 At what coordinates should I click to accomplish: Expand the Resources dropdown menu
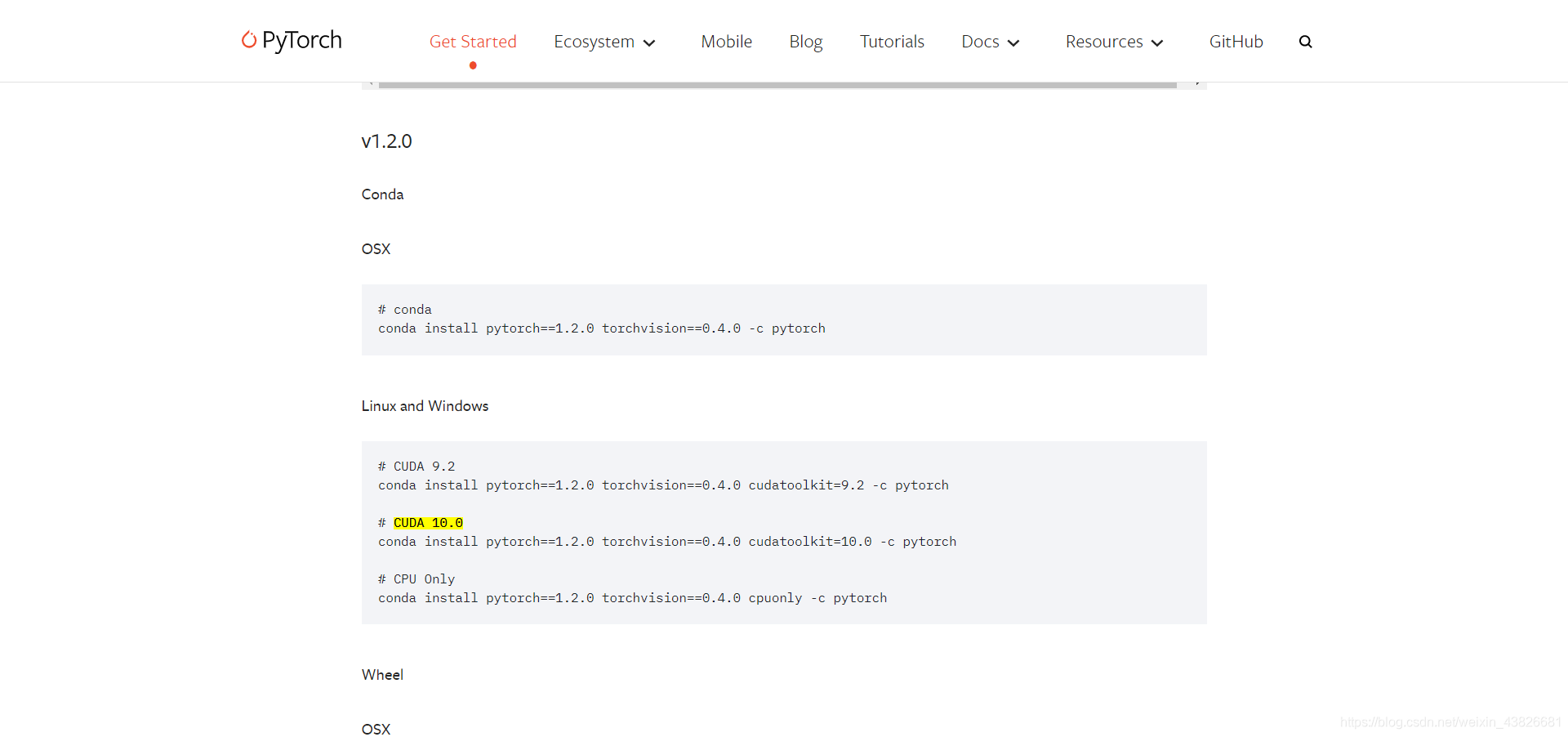pos(1114,42)
